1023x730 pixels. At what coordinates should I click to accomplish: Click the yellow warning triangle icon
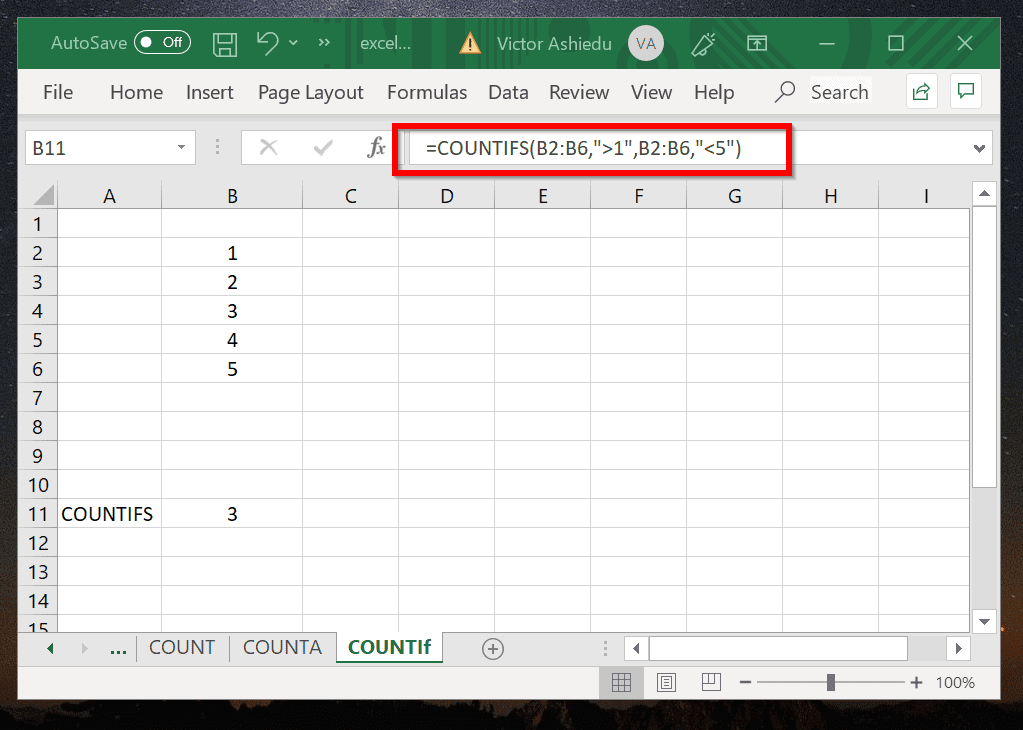coord(470,44)
